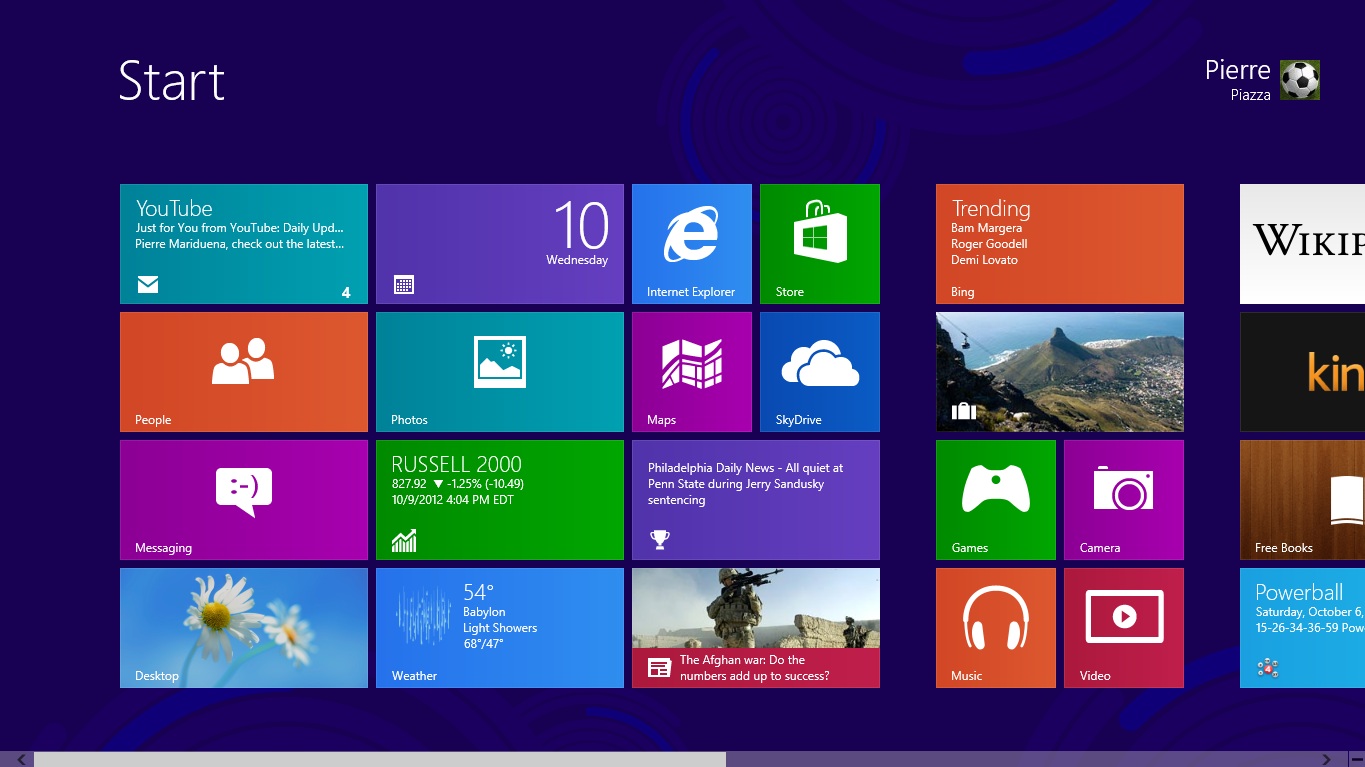The image size is (1365, 767).
Task: Launch Internet Explorer tile
Action: pyautogui.click(x=692, y=244)
